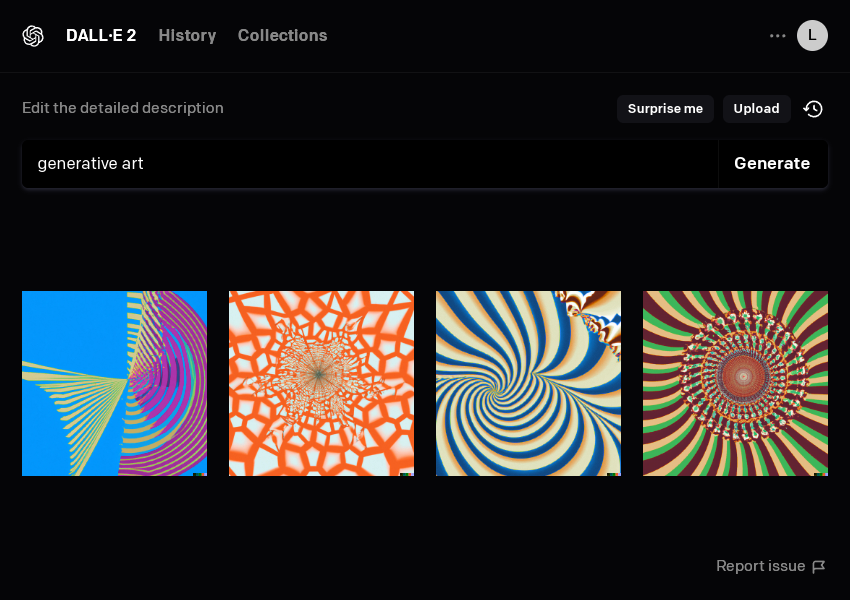Focus the 'generative art' prompt field
Screen dimensions: 850x600
tap(370, 164)
